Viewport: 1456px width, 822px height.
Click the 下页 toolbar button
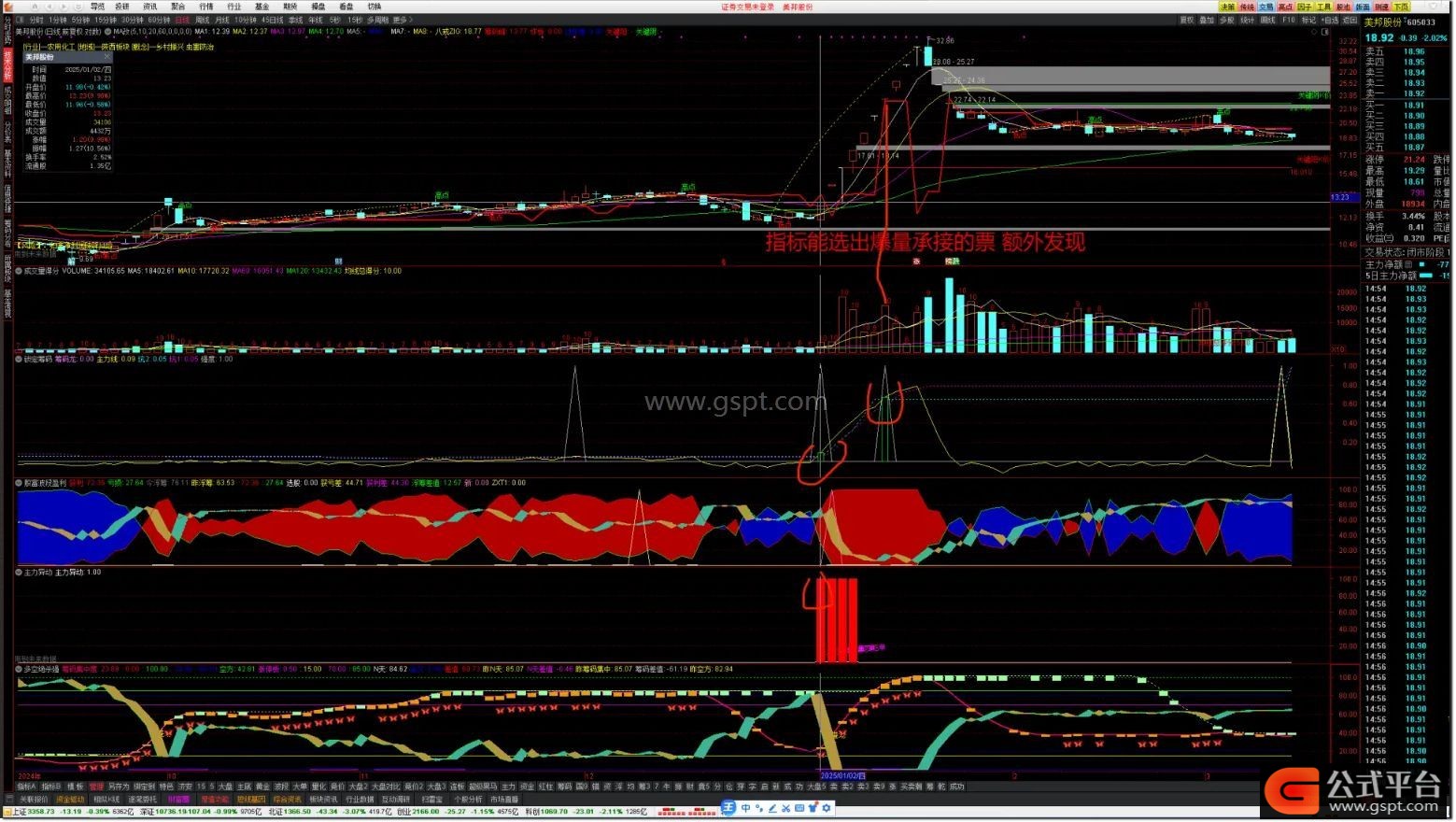click(1401, 7)
